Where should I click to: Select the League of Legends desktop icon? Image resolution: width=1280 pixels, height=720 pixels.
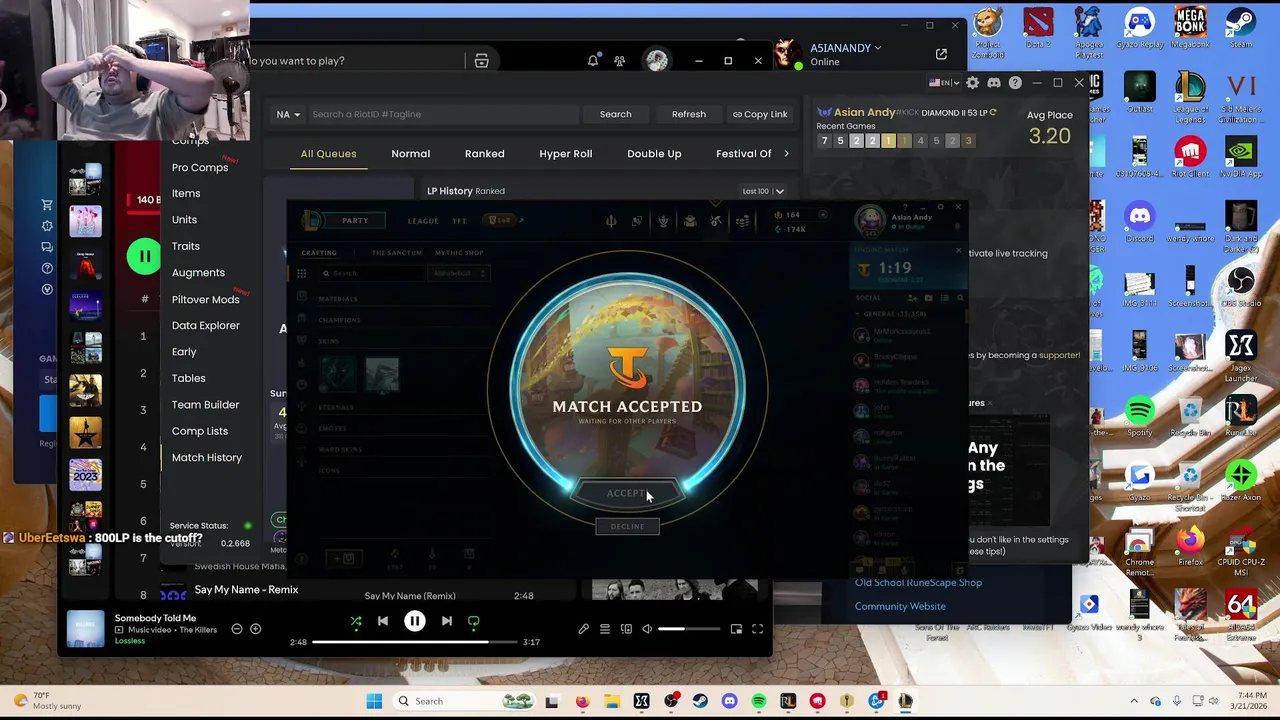[1190, 95]
